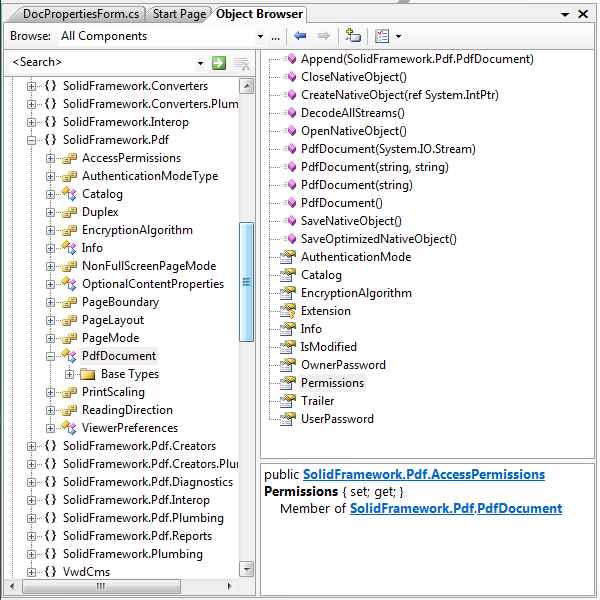Click the VwdCms namespace braces icon
Image resolution: width=600 pixels, height=600 pixels.
click(x=50, y=571)
